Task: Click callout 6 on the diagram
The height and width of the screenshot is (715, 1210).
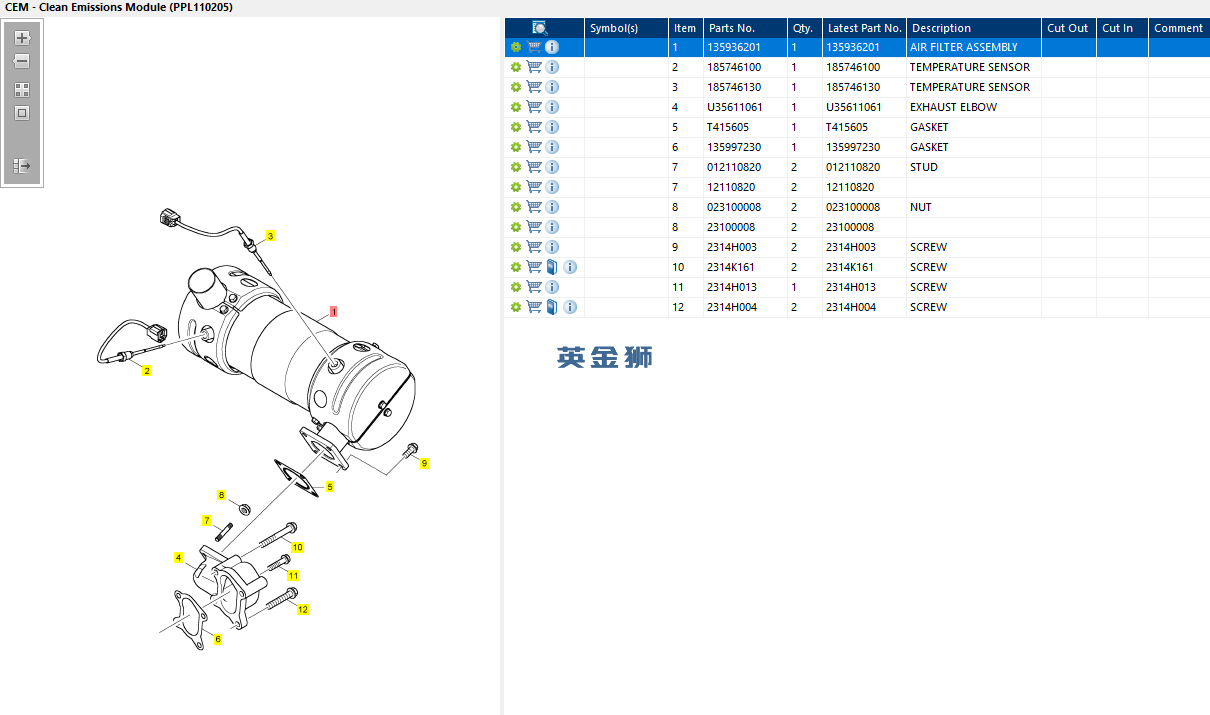Action: click(218, 639)
